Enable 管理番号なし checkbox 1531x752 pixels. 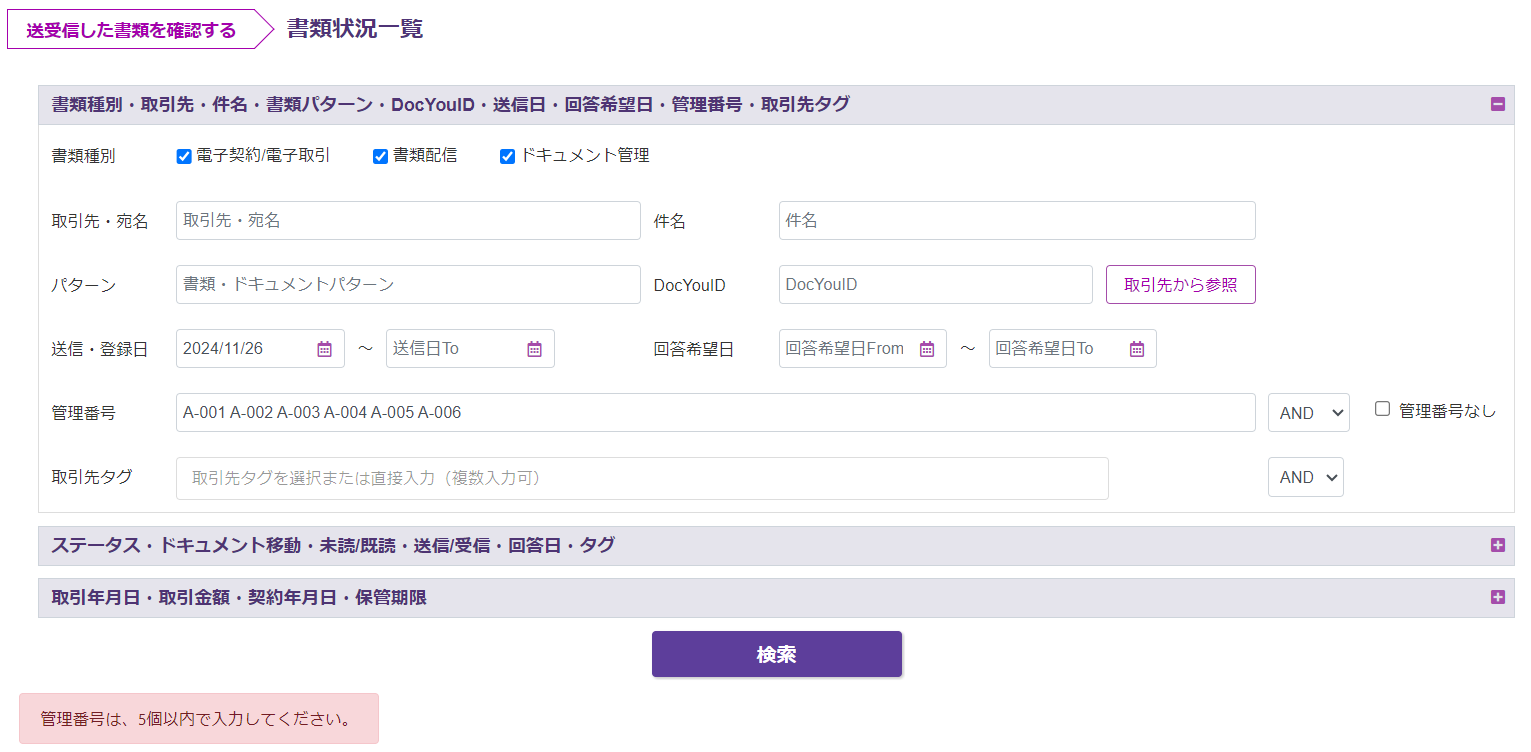(x=1382, y=409)
